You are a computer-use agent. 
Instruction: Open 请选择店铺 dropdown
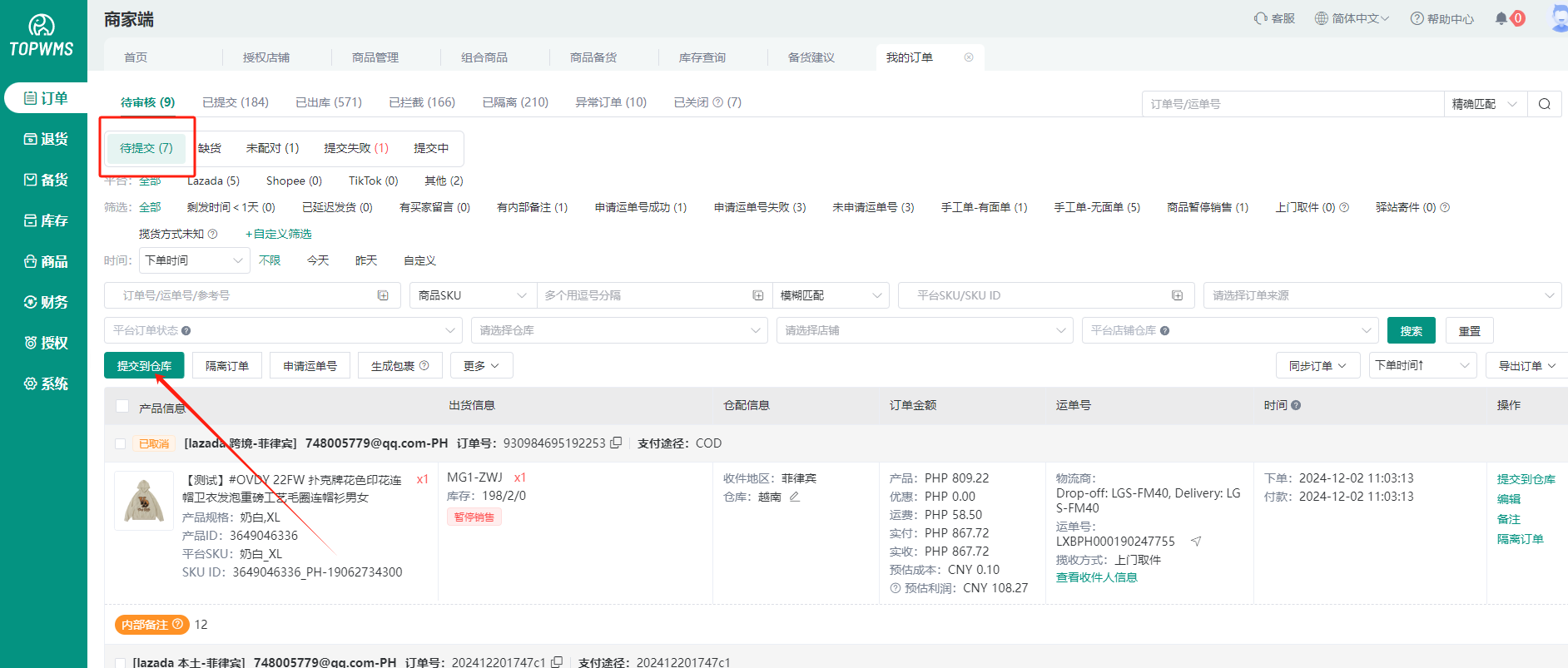pos(925,330)
